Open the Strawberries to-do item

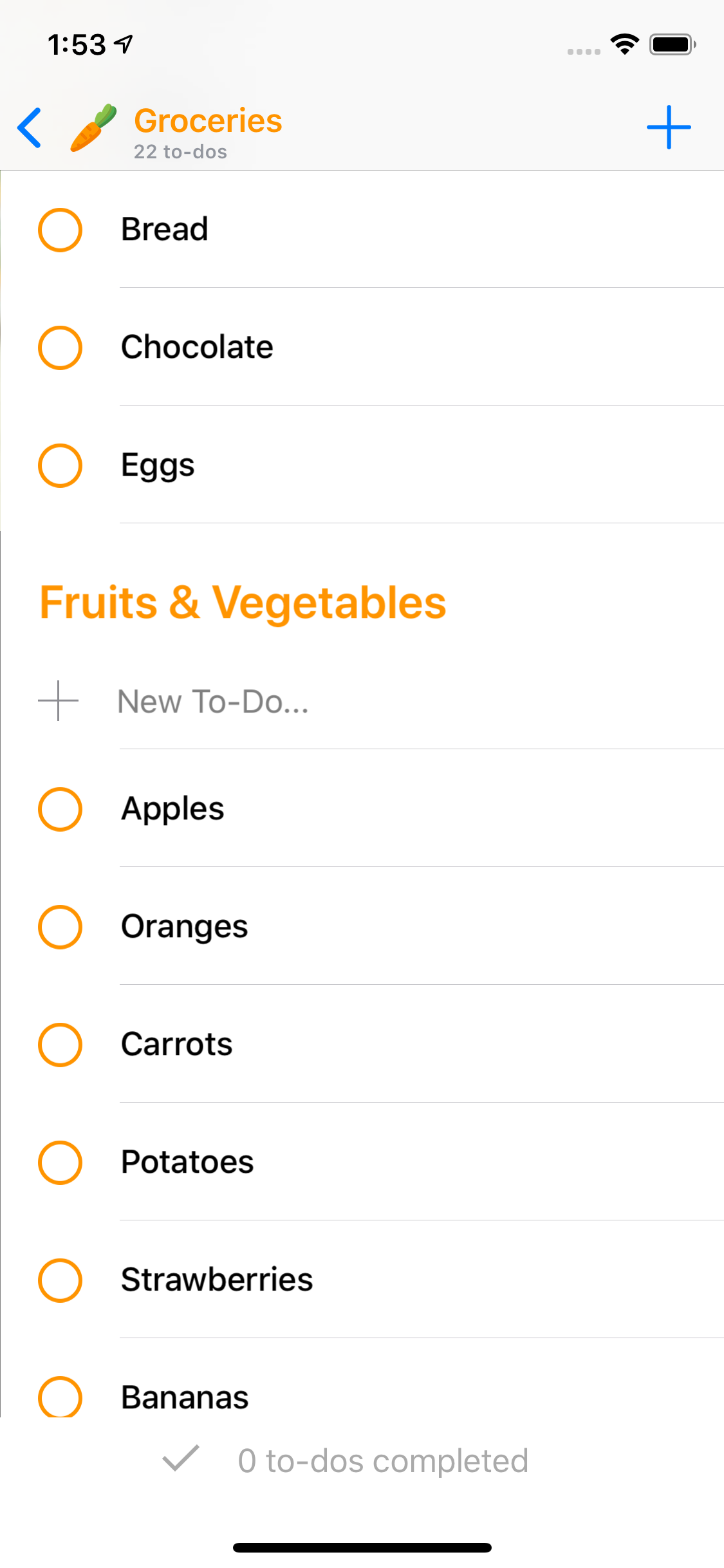click(x=217, y=1280)
